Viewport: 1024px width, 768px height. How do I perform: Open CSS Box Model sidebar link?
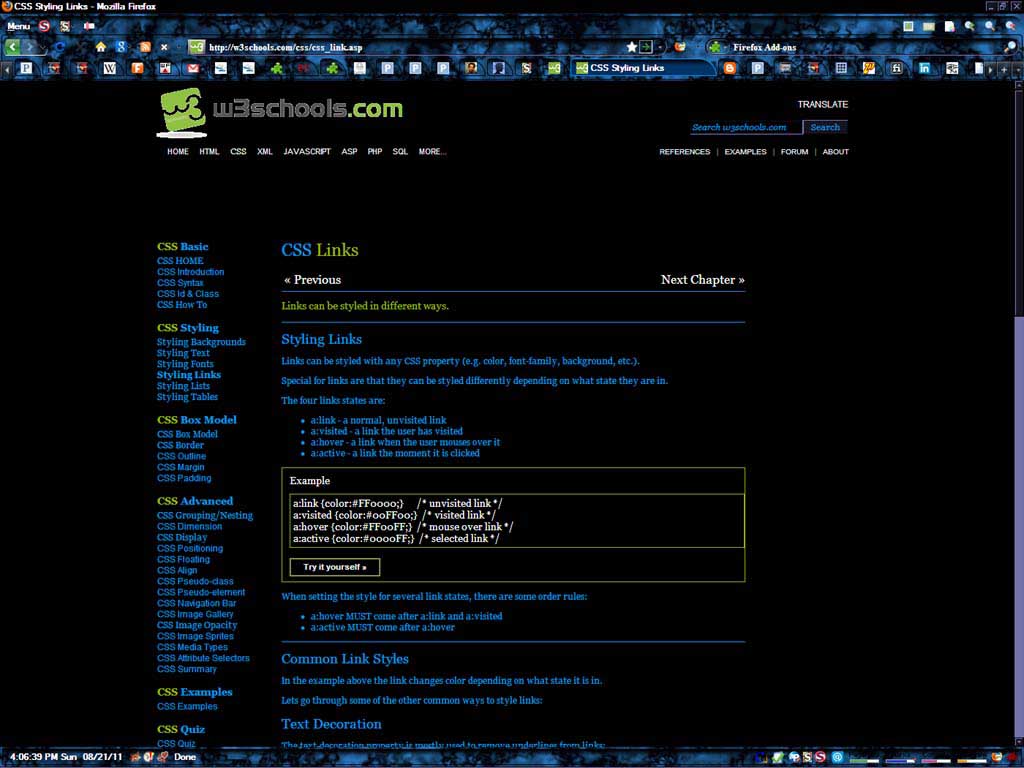point(187,434)
